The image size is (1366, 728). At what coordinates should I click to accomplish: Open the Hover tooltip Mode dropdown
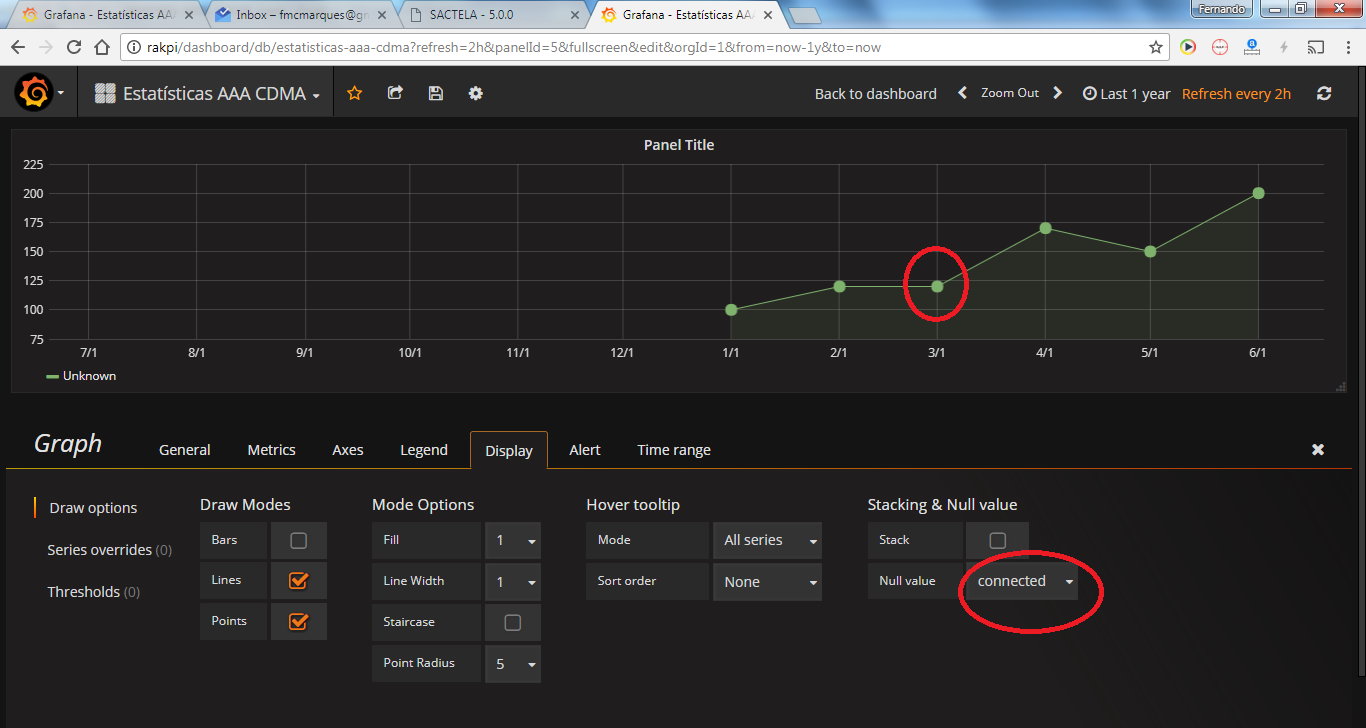pos(767,539)
